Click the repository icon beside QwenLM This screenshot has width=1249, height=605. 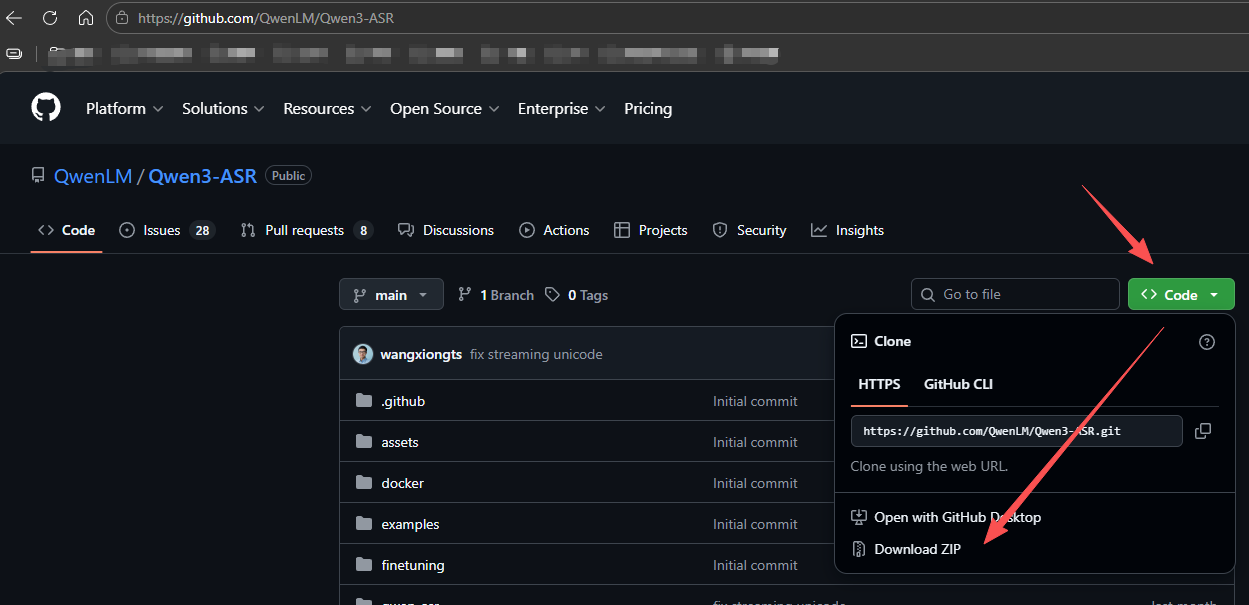[x=38, y=176]
